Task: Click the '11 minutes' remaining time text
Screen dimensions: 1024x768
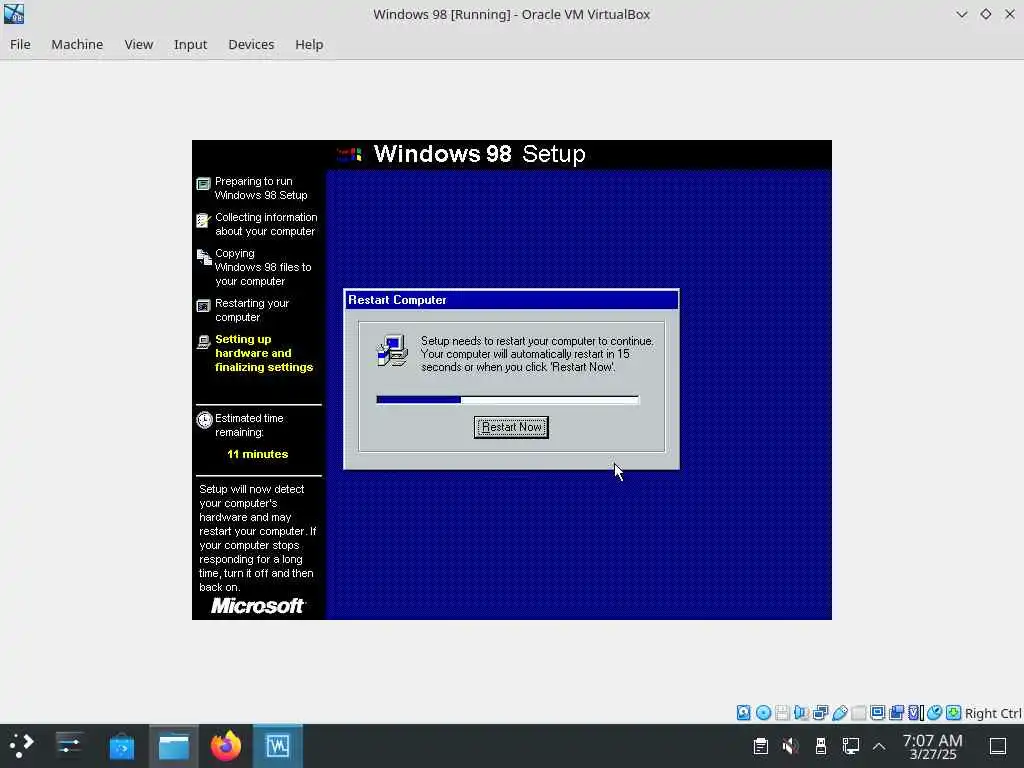Action: [257, 454]
